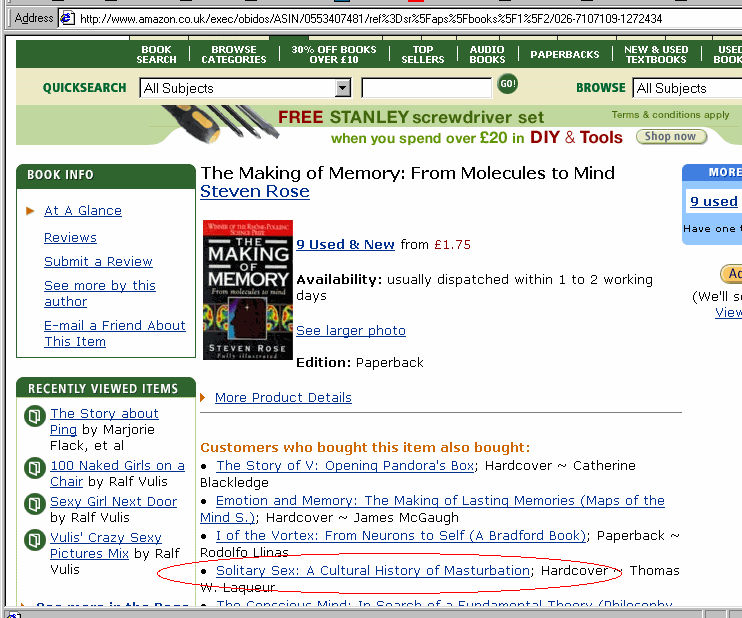Viewport: 742px width, 618px height.
Task: Click the price £1.75 text
Action: tap(452, 245)
